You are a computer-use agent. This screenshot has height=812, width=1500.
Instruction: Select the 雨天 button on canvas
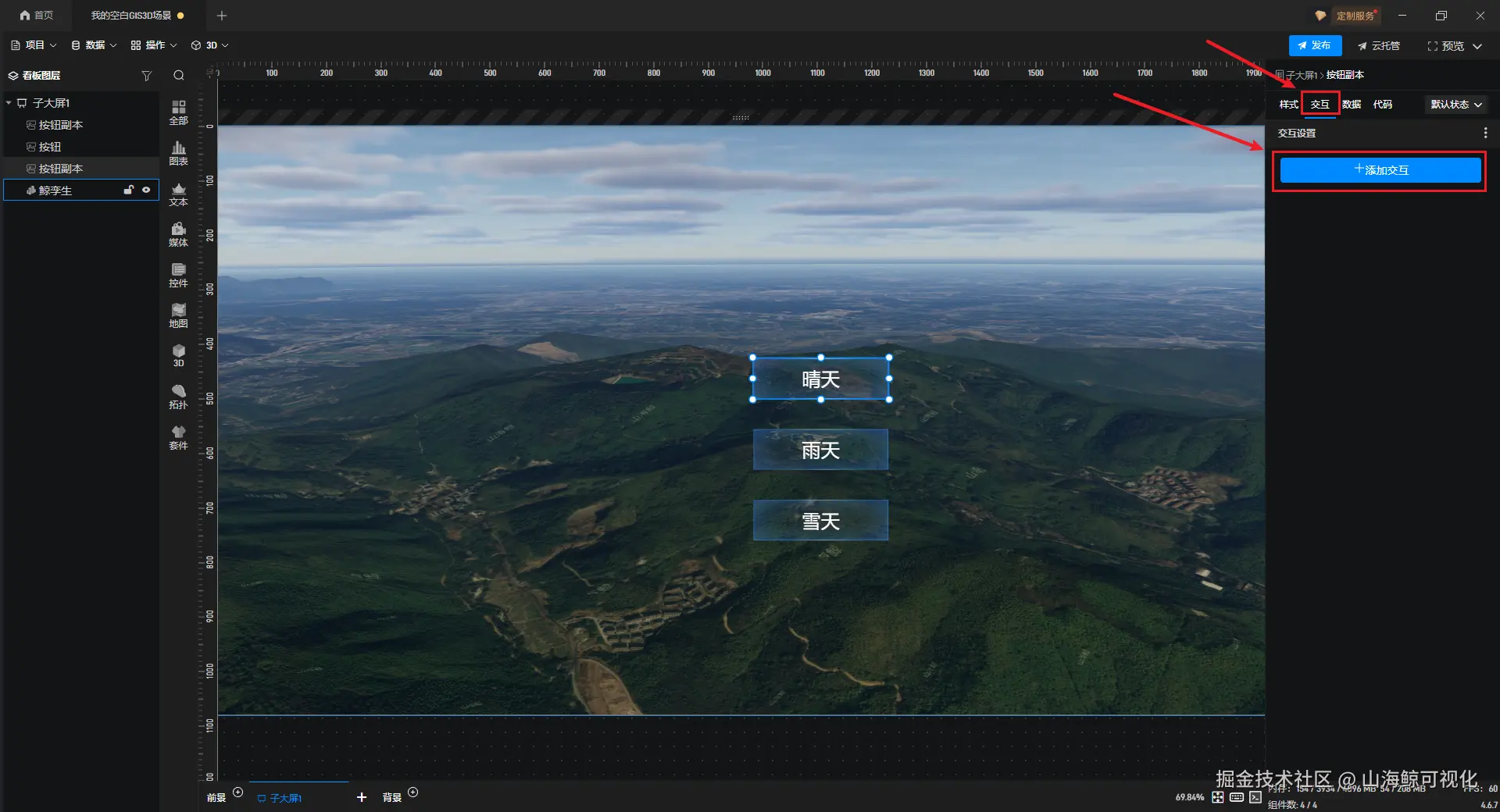click(x=820, y=450)
